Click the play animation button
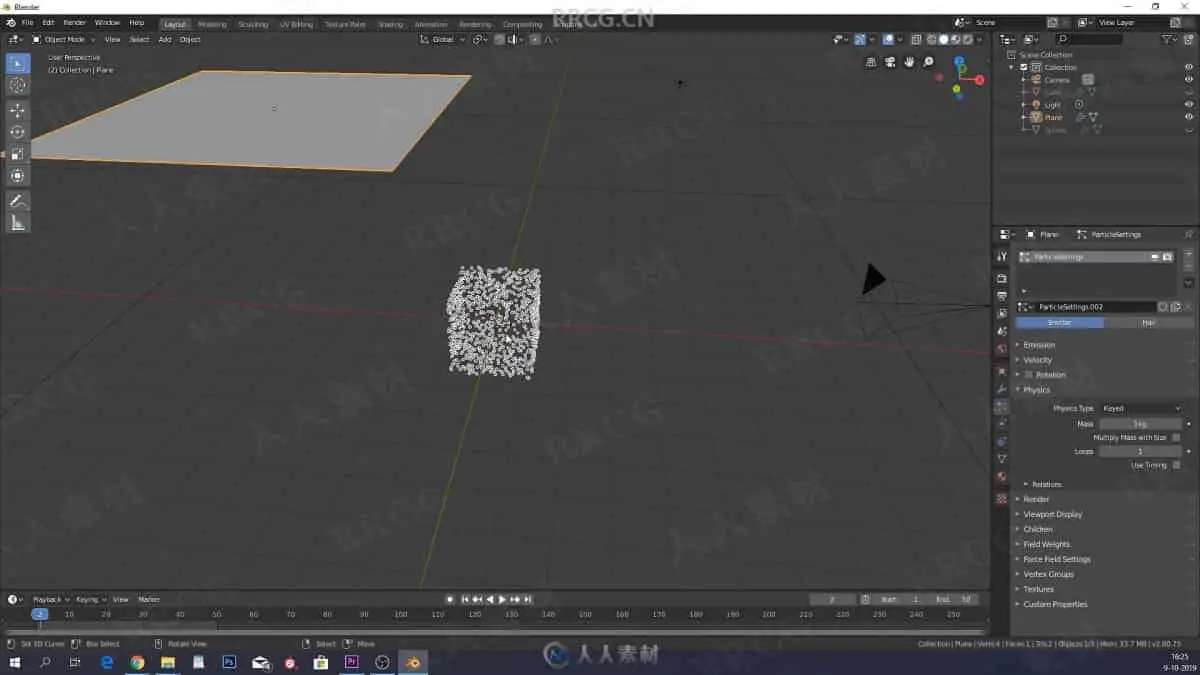This screenshot has width=1200, height=675. coord(502,599)
